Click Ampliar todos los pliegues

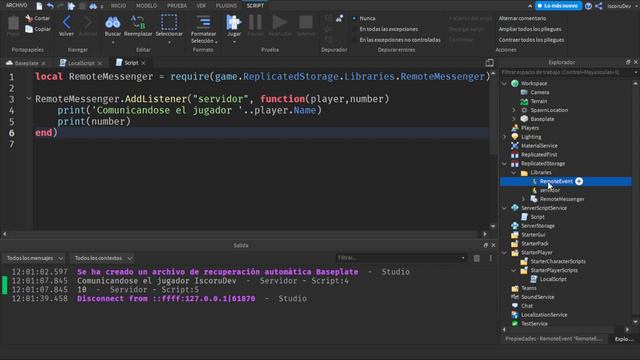tap(530, 29)
